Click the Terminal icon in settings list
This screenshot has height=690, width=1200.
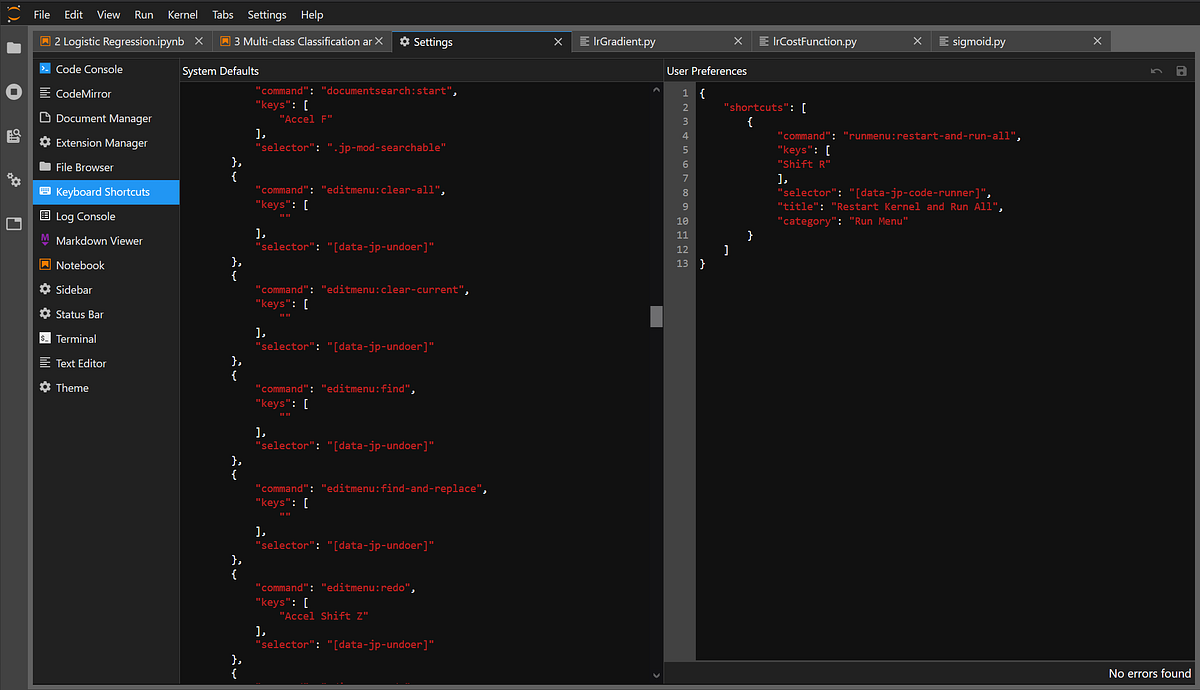coord(45,338)
